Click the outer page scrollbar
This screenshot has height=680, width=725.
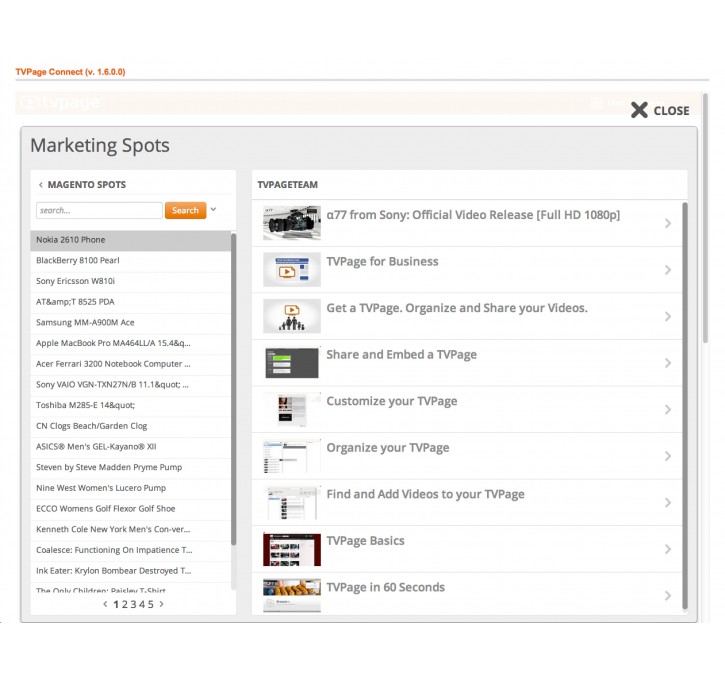(705, 217)
